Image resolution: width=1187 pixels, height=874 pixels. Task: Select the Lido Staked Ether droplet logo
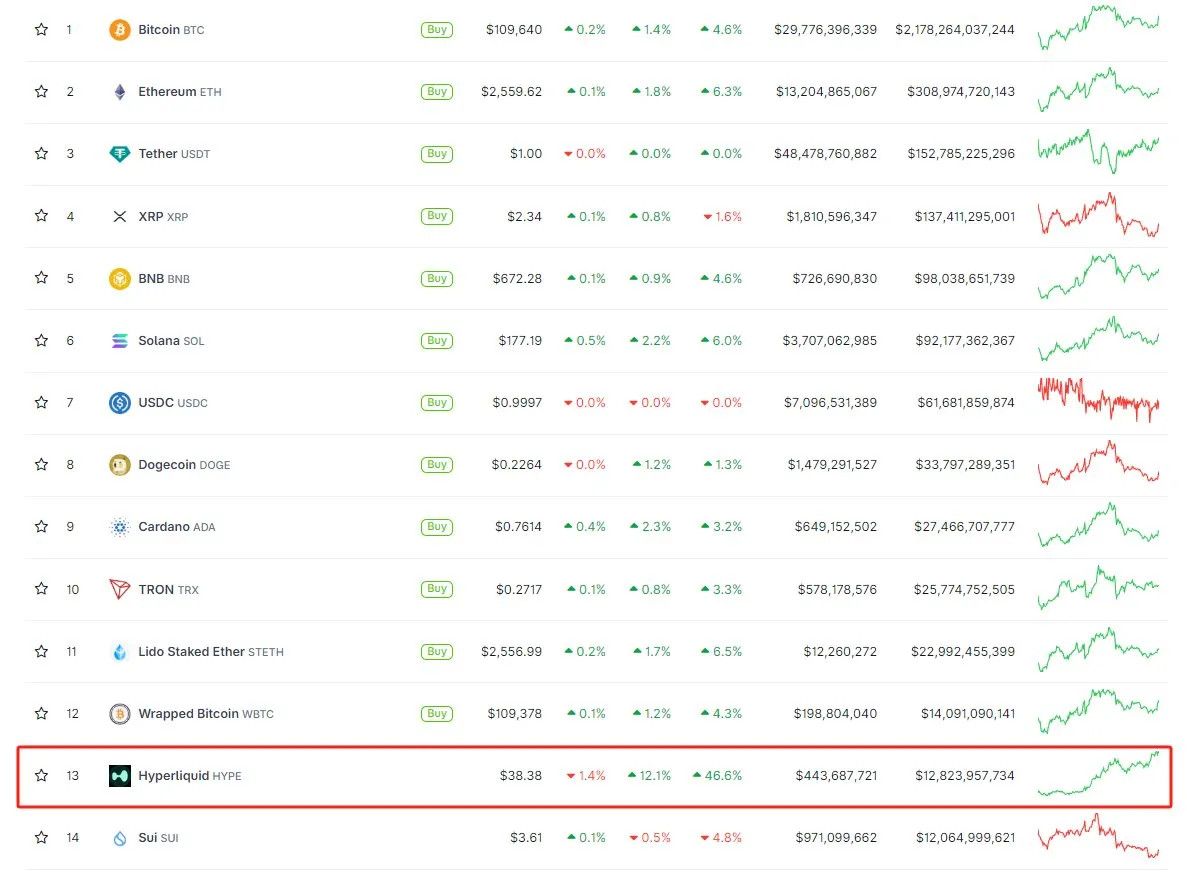coord(120,652)
